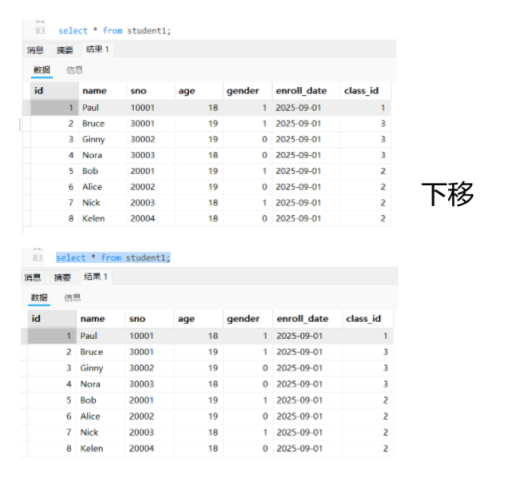Click the name column header in lower grid
Screen dimensions: 522x479
101,319
